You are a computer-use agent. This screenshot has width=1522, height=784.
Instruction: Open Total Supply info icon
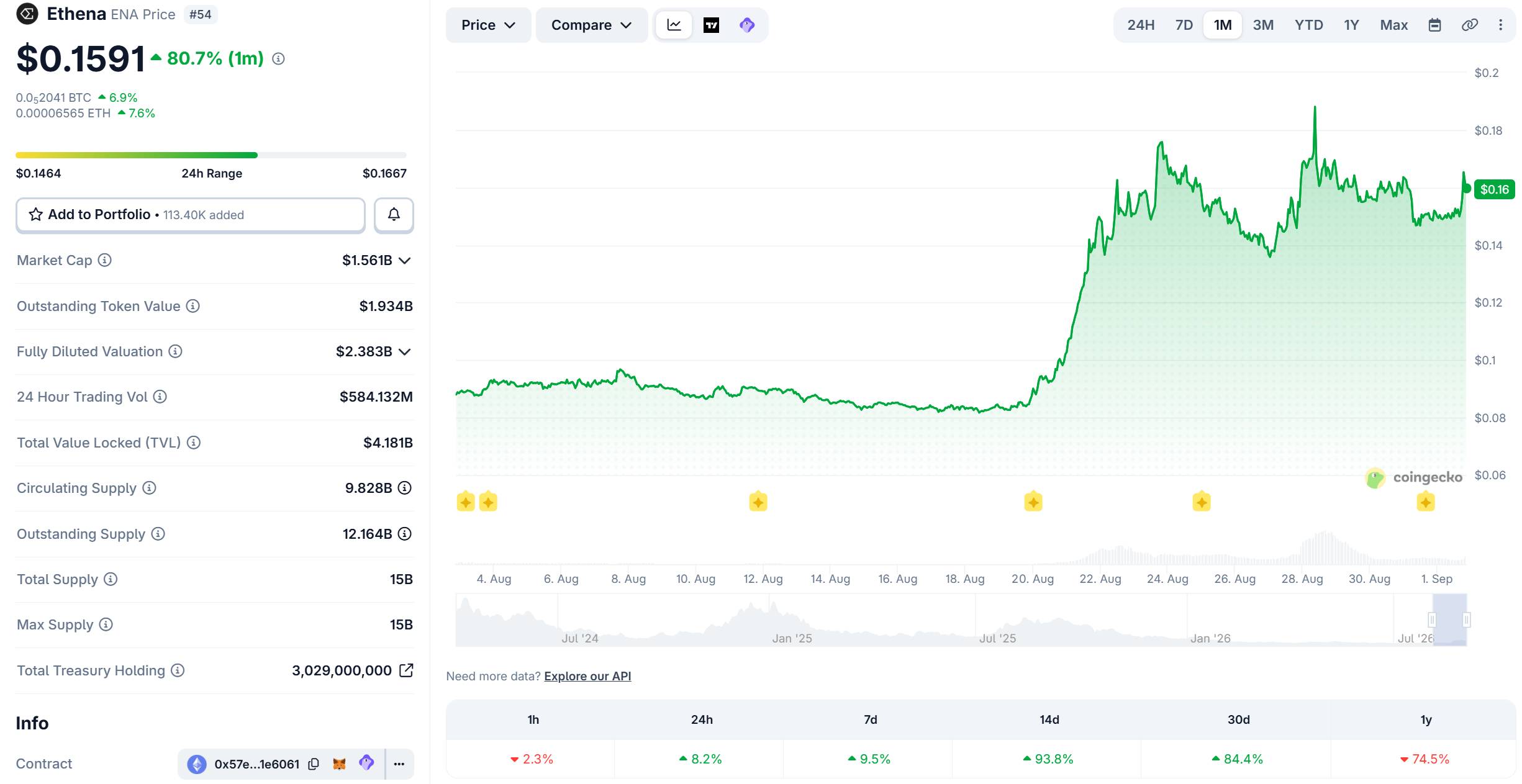pos(111,579)
